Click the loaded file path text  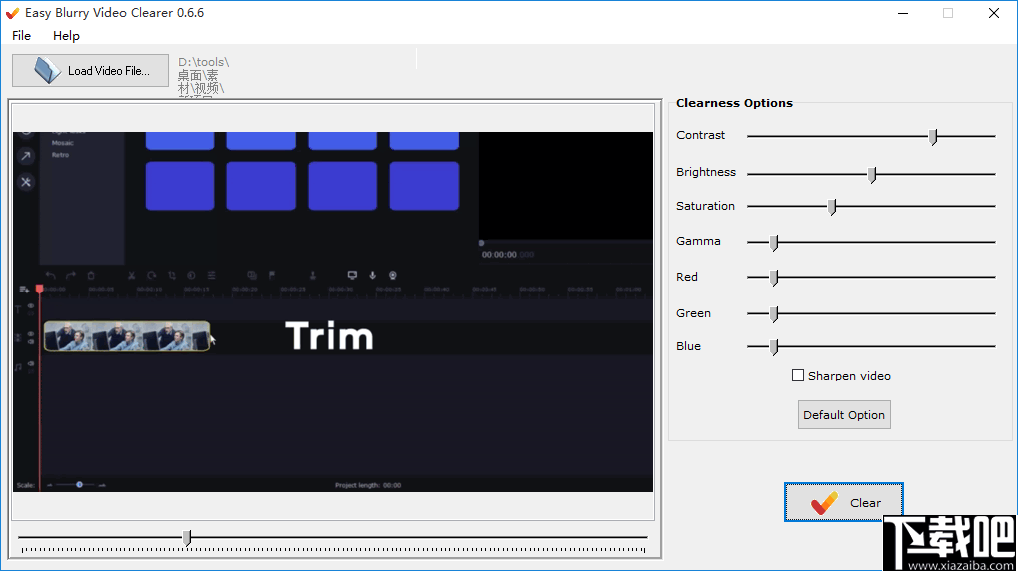point(203,77)
